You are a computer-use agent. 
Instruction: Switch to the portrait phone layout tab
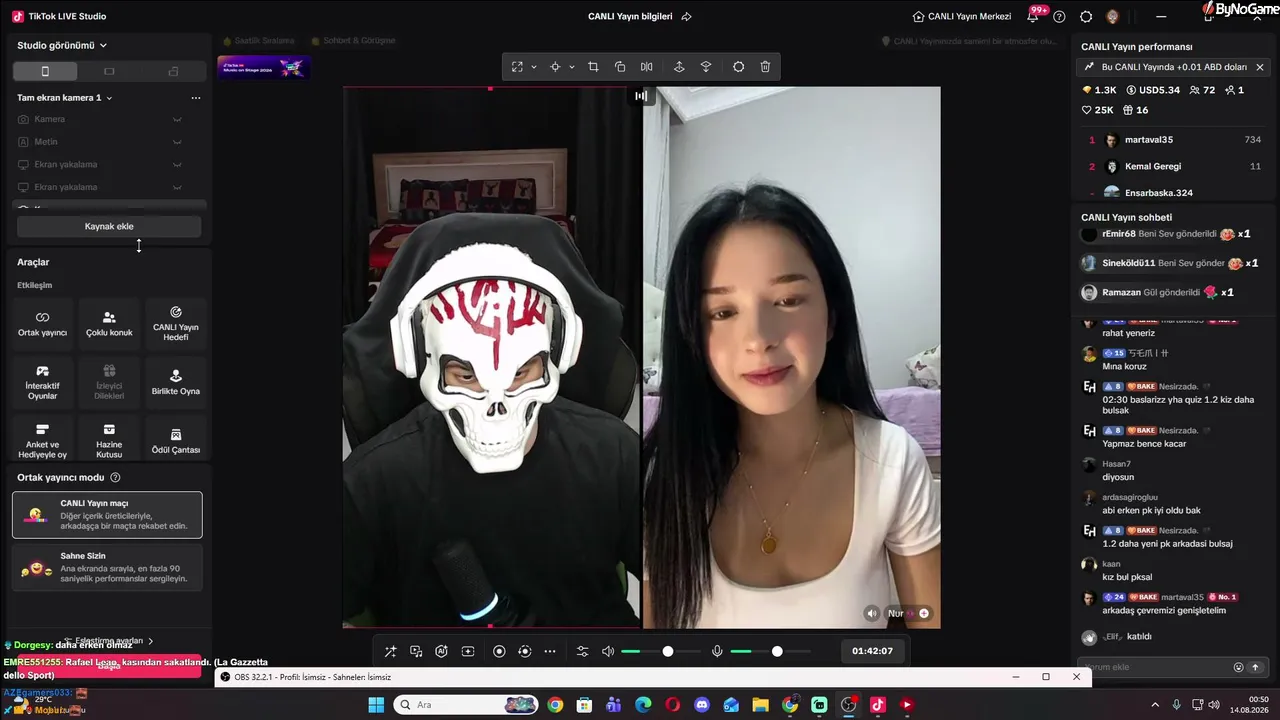pyautogui.click(x=45, y=71)
